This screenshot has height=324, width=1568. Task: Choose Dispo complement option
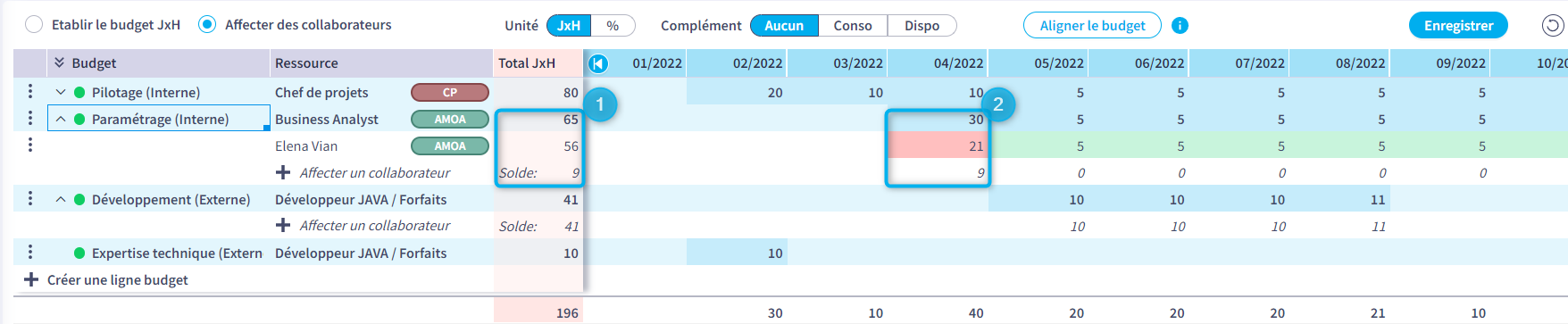coord(922,26)
